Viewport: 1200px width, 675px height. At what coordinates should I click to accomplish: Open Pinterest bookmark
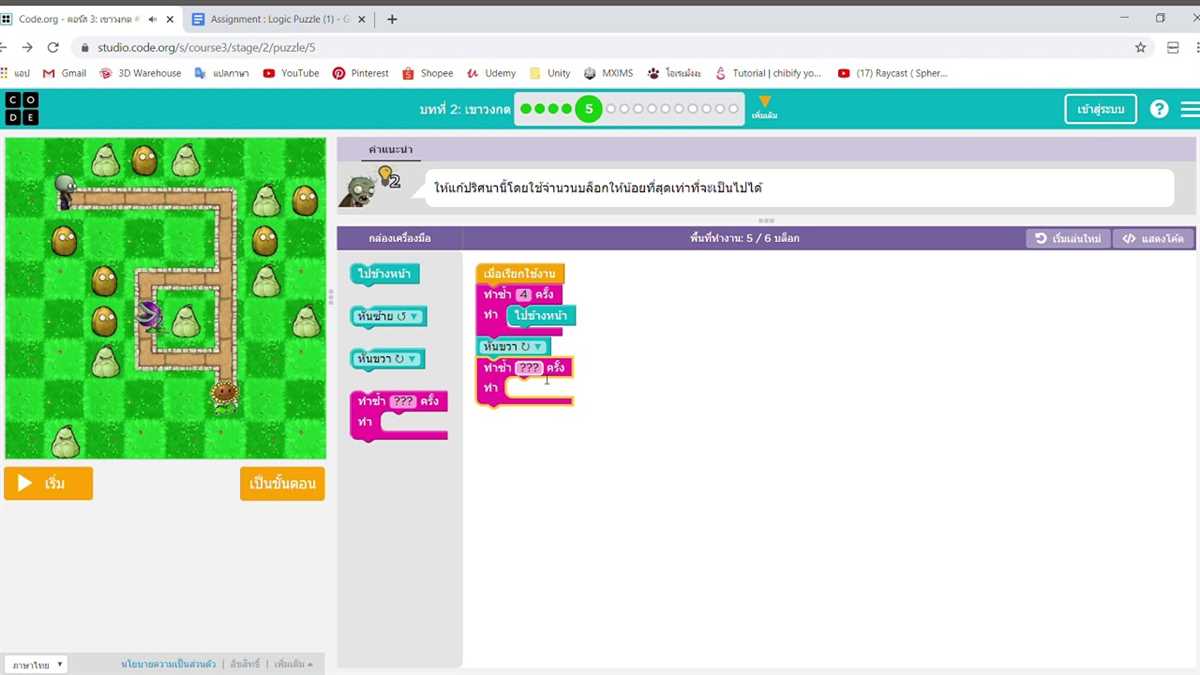click(x=361, y=73)
